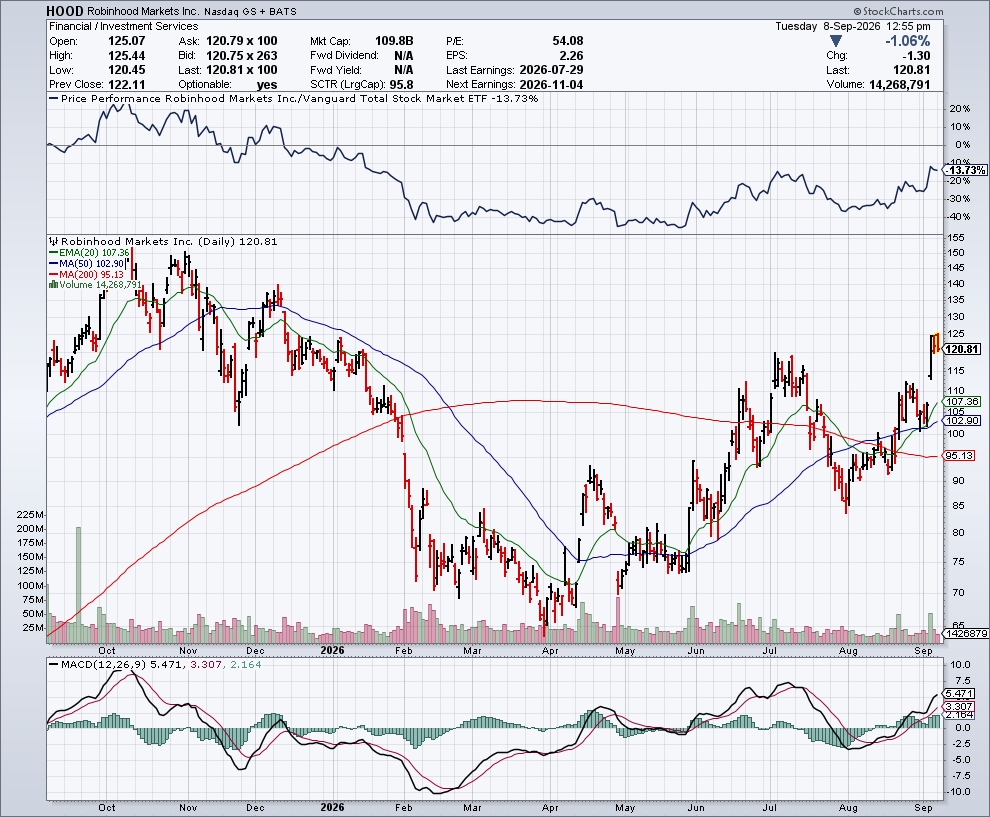Click the 120.81 last price tag on axis
The image size is (990, 817).
(962, 349)
